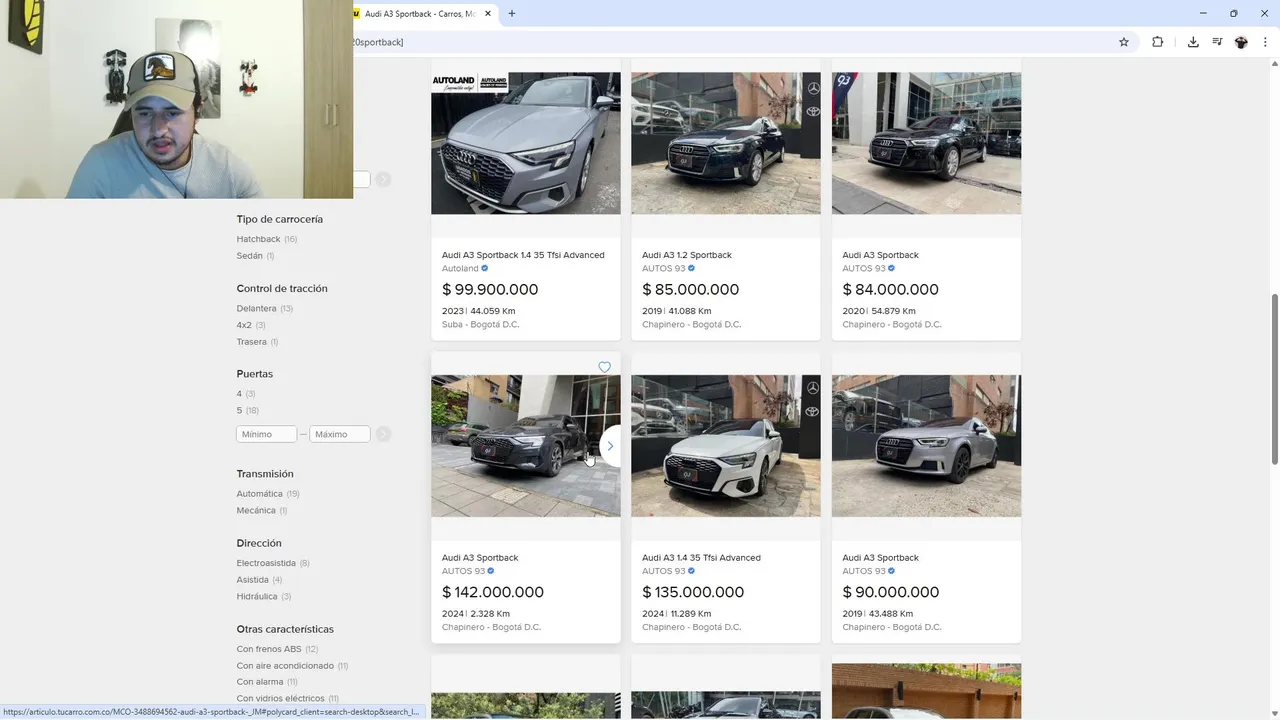Filter by Delantera traction
The image size is (1280, 720).
click(x=256, y=309)
